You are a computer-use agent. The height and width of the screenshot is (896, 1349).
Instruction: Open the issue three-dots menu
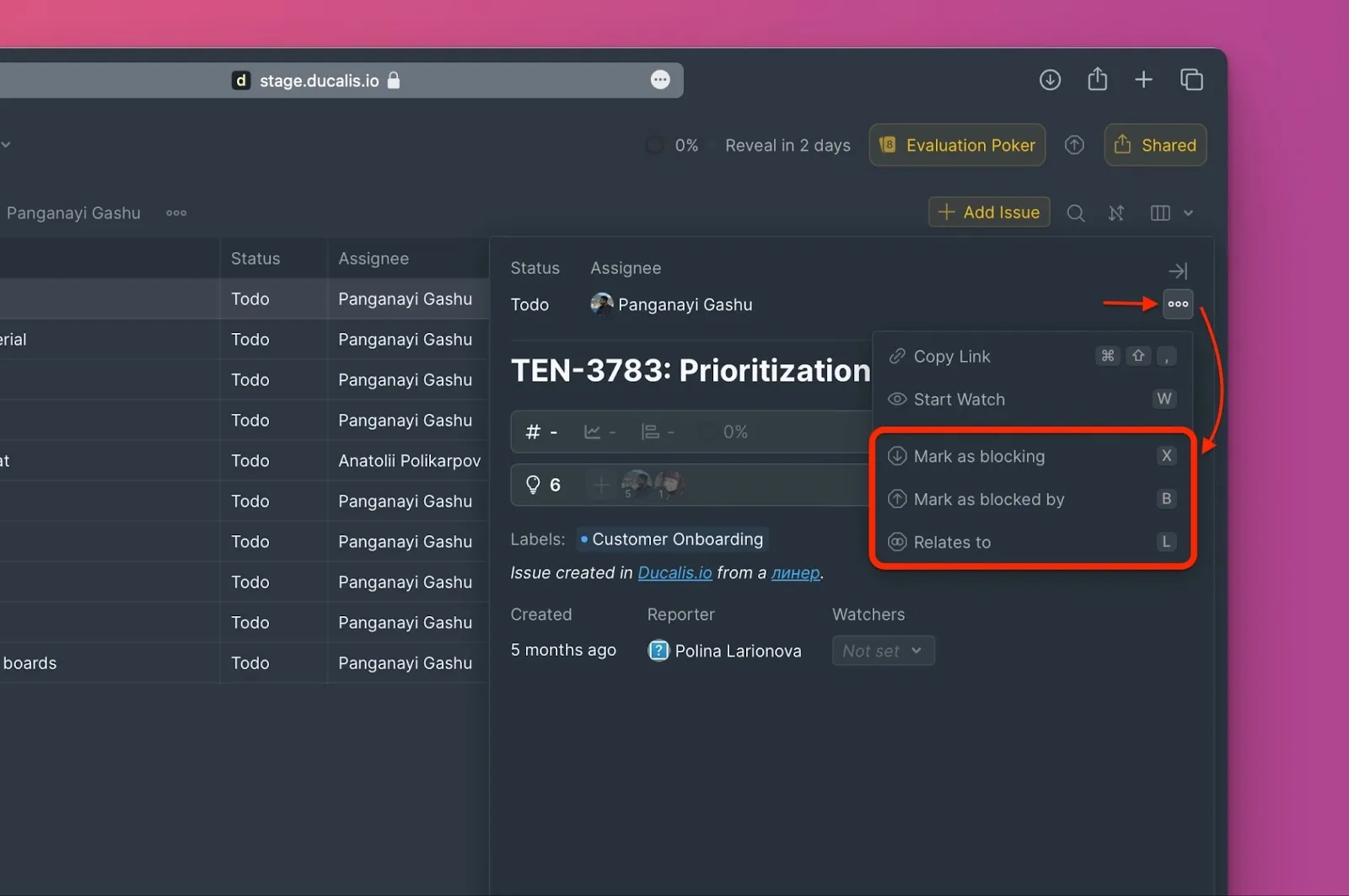pyautogui.click(x=1178, y=304)
